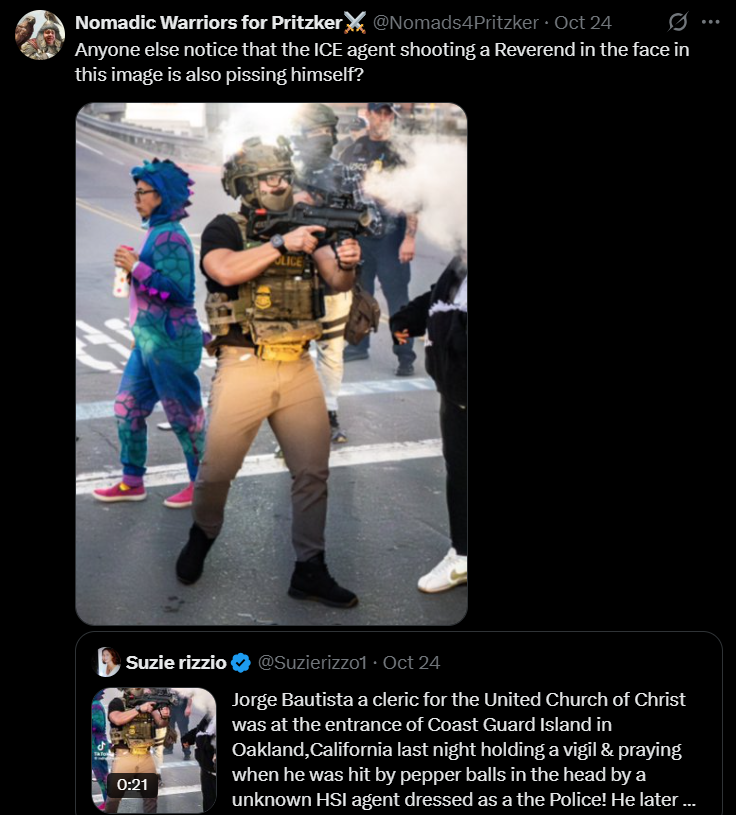Open the Grok explain-post icon
The image size is (736, 815).
click(678, 22)
